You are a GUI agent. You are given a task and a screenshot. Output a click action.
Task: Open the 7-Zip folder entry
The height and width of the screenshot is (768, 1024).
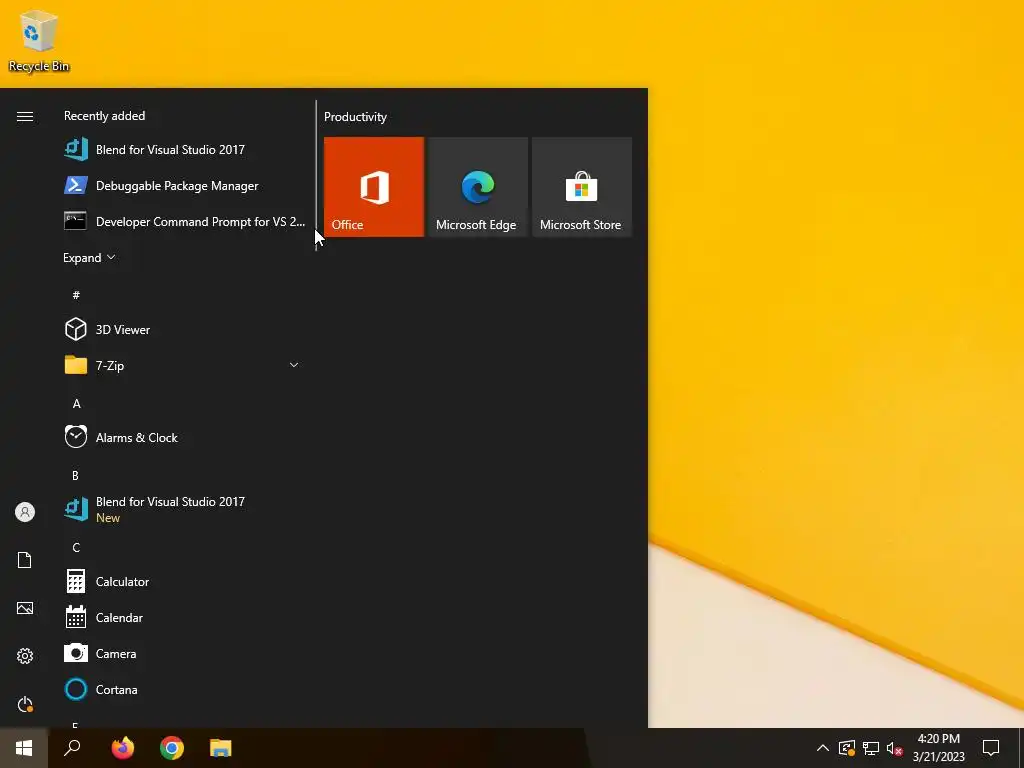[x=185, y=365]
